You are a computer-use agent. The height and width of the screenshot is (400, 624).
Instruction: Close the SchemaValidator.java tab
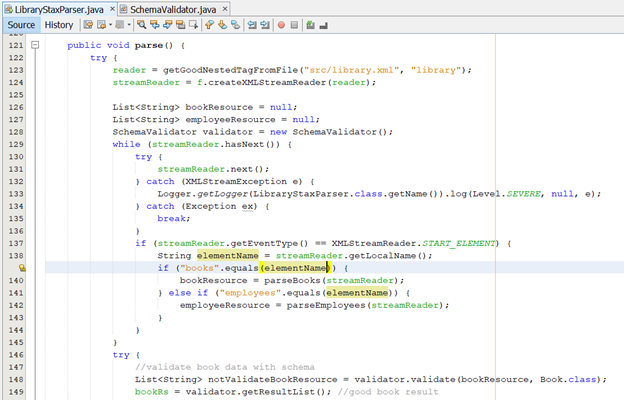pos(225,8)
